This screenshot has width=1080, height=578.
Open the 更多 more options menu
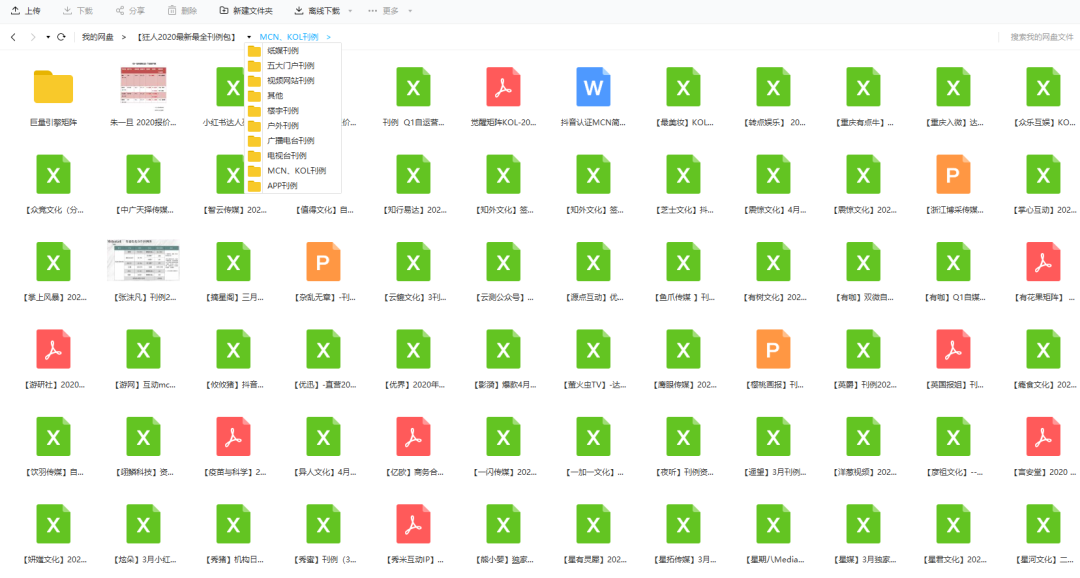384,11
